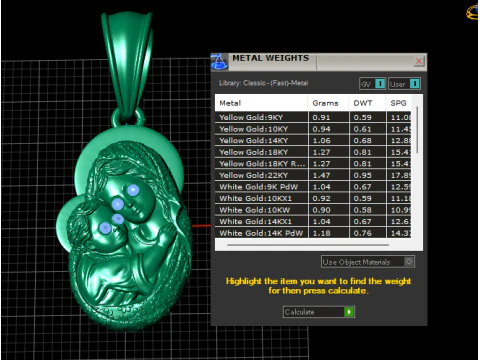
Task: Click the green arrow on Calculate
Action: click(349, 312)
